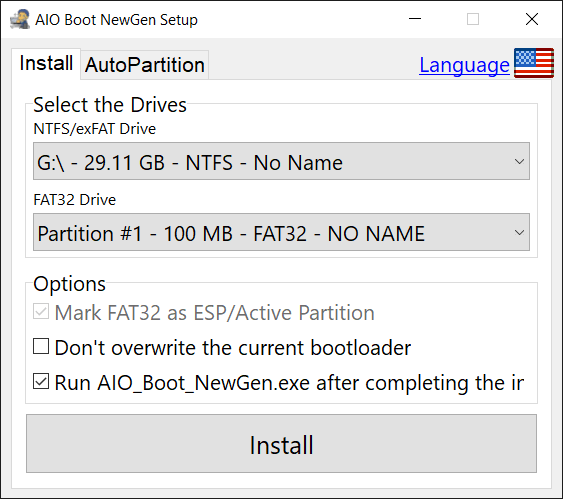Click the 'Select the Drives' group heading
Image resolution: width=563 pixels, height=499 pixels.
(110, 105)
